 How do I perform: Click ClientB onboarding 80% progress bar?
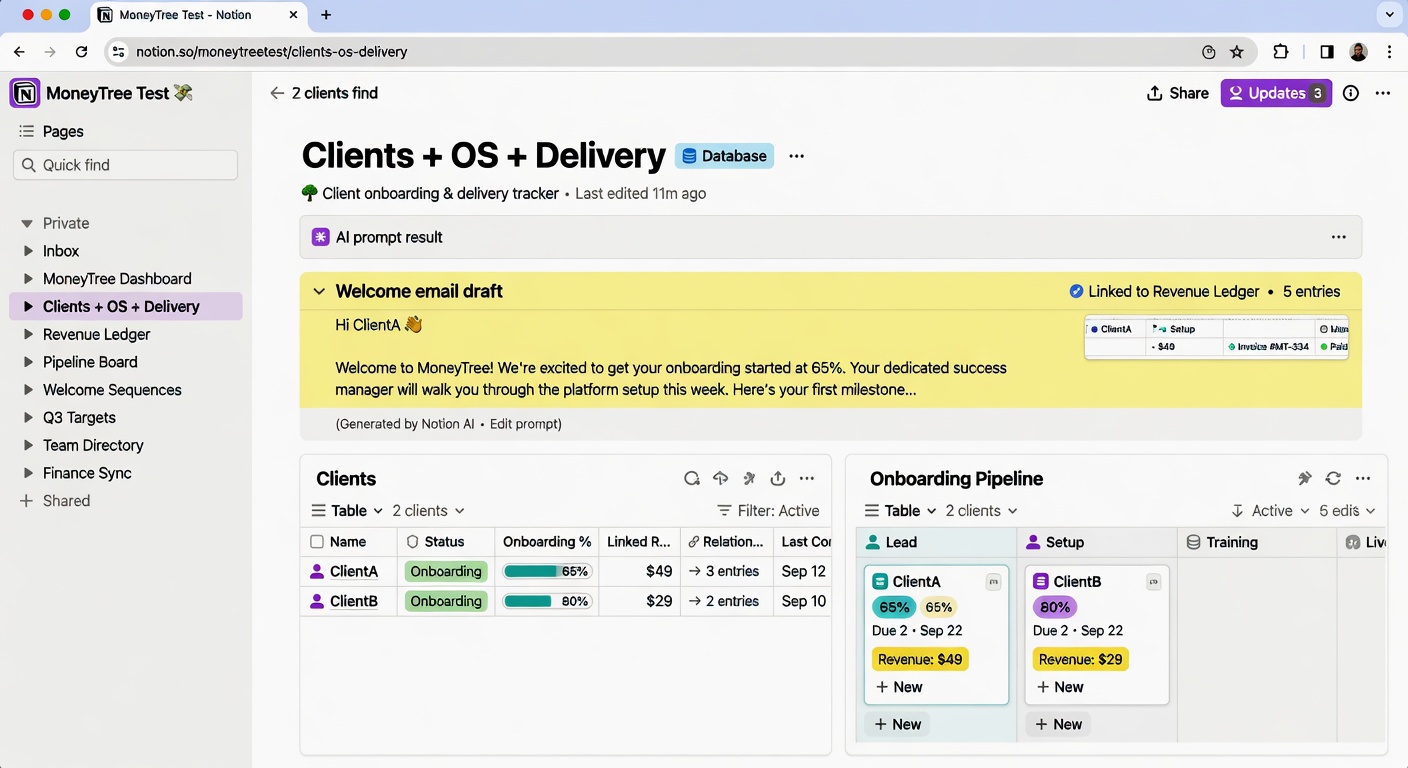(547, 601)
